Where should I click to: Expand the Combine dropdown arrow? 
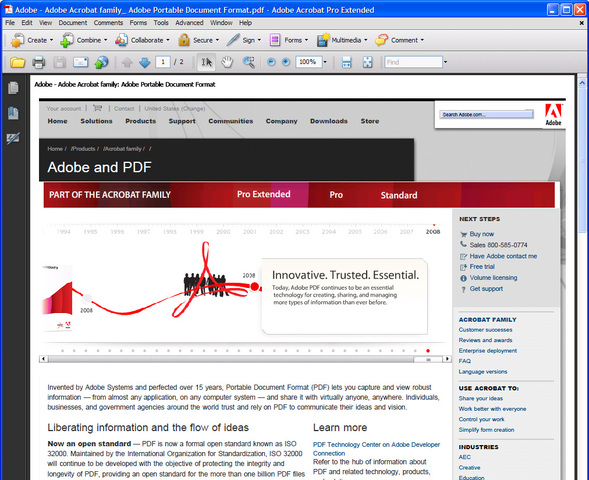coord(106,40)
